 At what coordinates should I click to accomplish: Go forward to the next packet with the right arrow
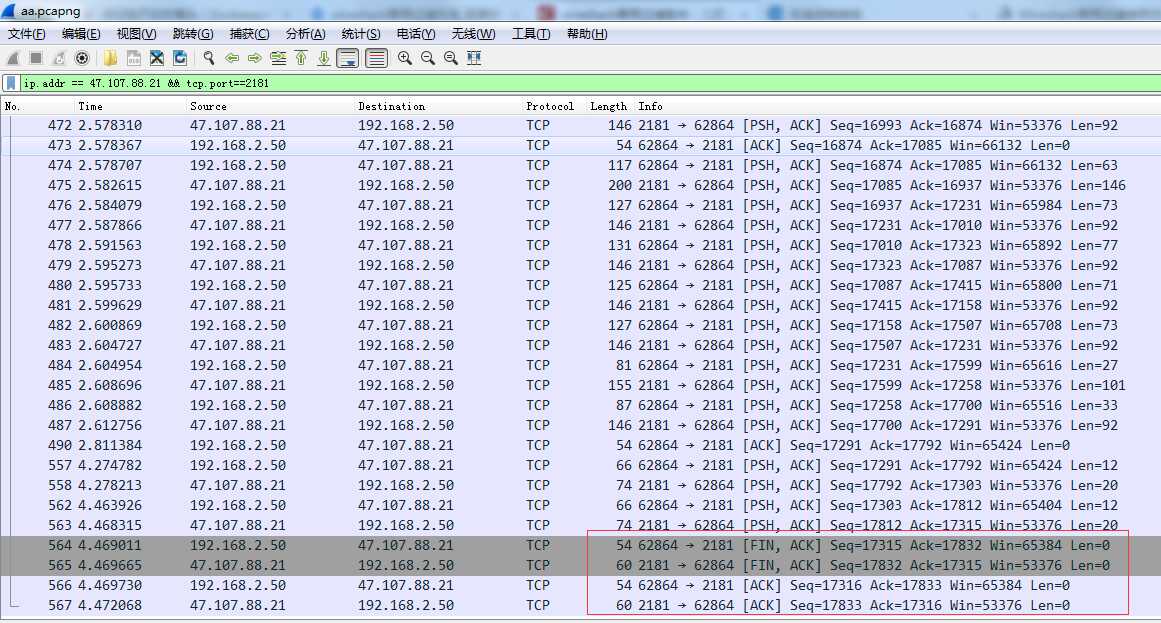(x=255, y=58)
